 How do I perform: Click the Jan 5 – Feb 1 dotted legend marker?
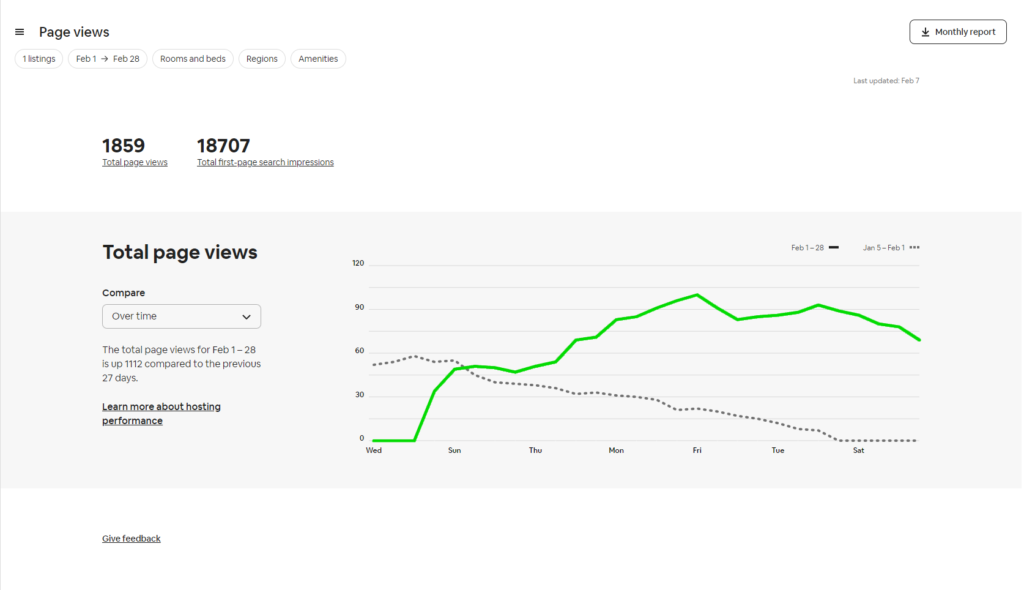coord(914,247)
